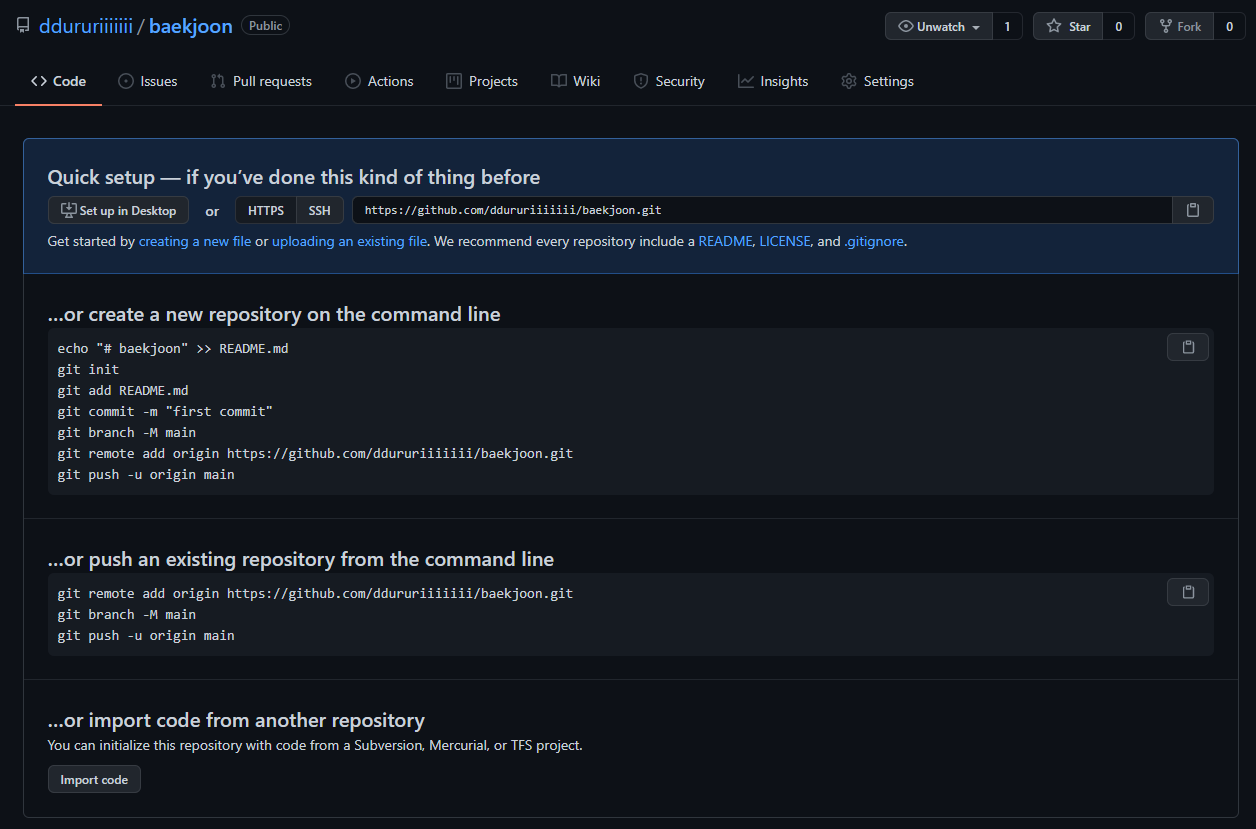Click '...or push an existing repository' heading
1256x829 pixels.
pyautogui.click(x=301, y=559)
